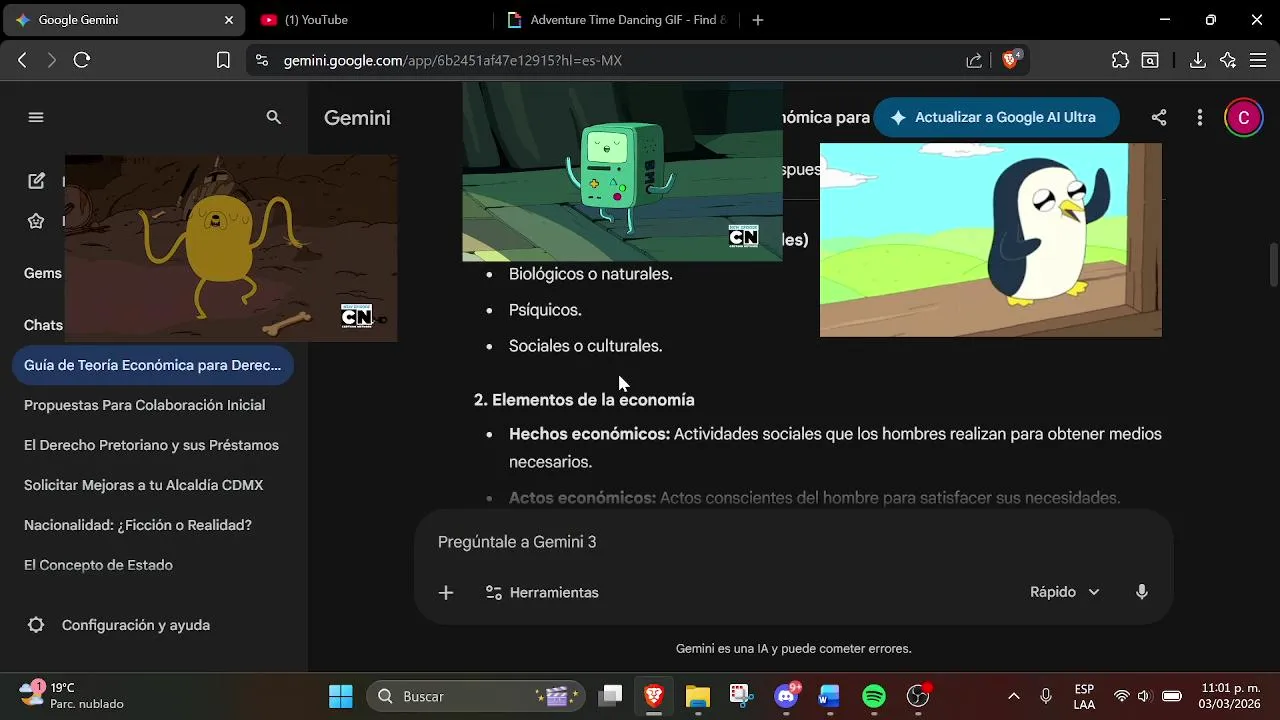Click the bullet text Psíquicos.
This screenshot has height=720, width=1280.
point(545,310)
